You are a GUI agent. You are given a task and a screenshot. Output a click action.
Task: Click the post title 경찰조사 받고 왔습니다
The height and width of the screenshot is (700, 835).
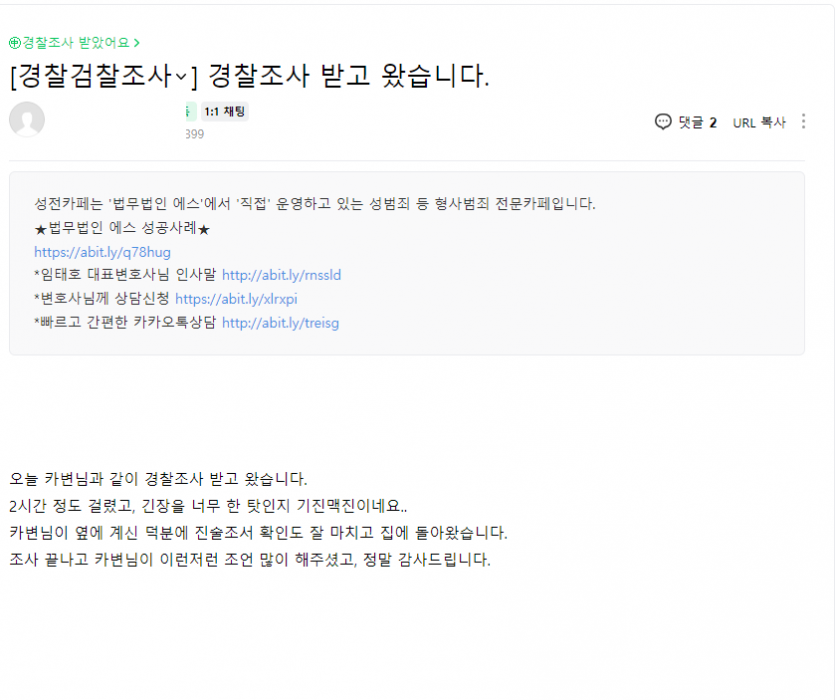pyautogui.click(x=349, y=76)
